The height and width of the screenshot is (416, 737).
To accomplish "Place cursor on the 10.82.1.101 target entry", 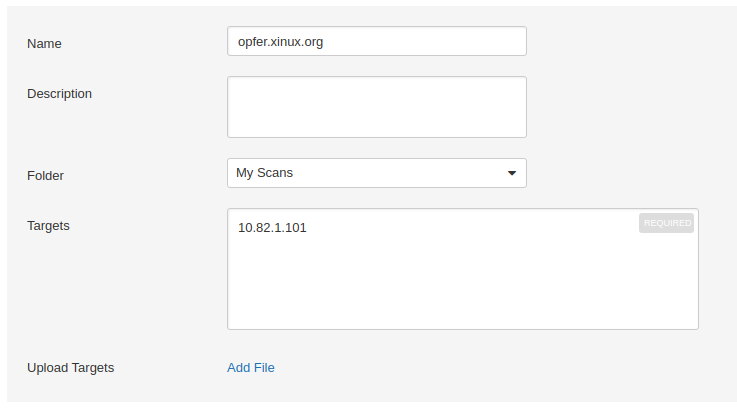I will point(272,228).
